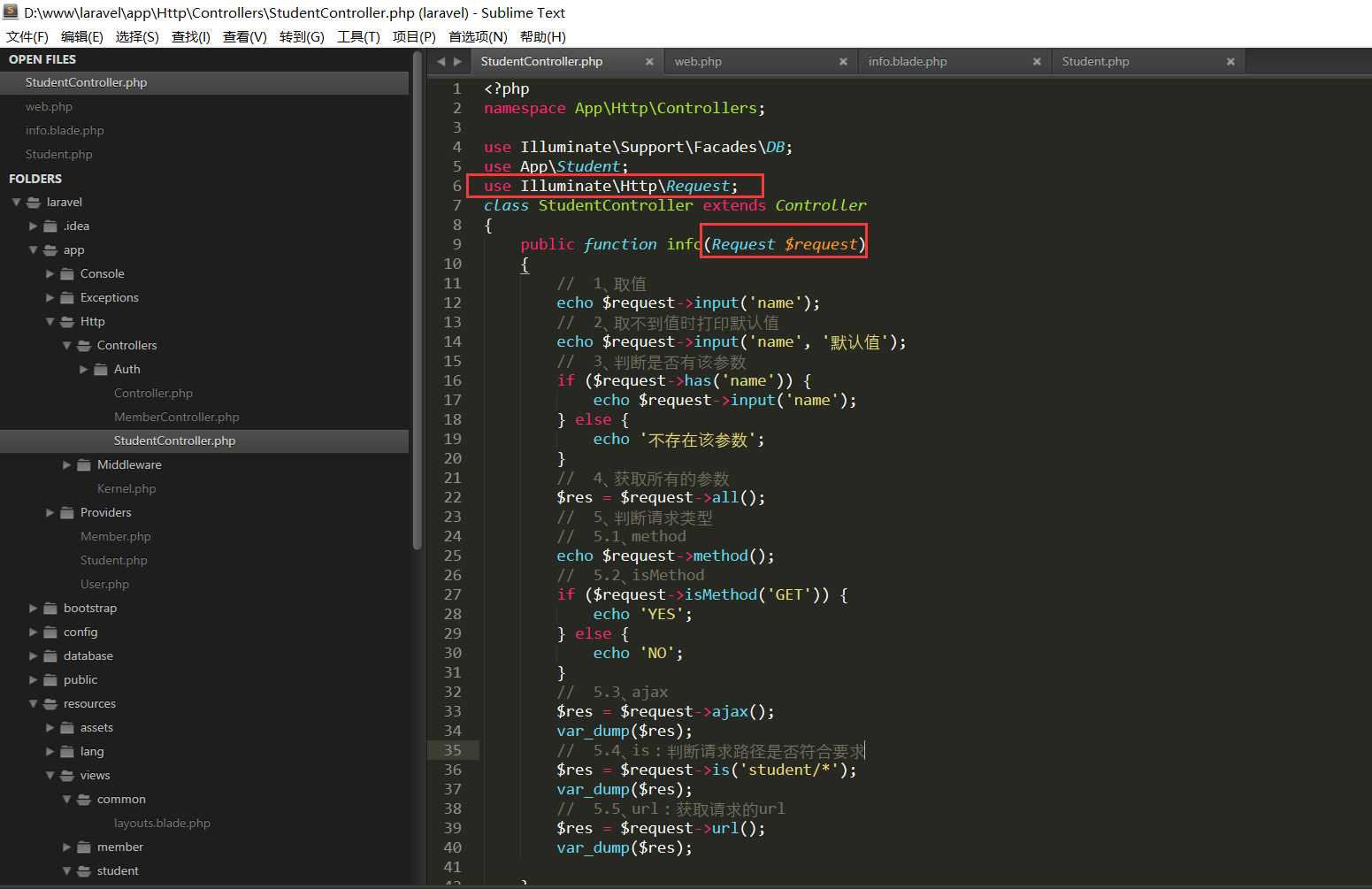
Task: Expand the Console folder
Action: click(x=50, y=273)
